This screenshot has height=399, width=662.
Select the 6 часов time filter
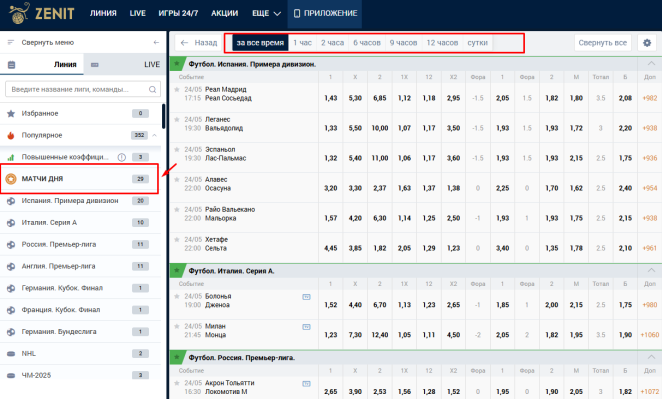pos(367,43)
